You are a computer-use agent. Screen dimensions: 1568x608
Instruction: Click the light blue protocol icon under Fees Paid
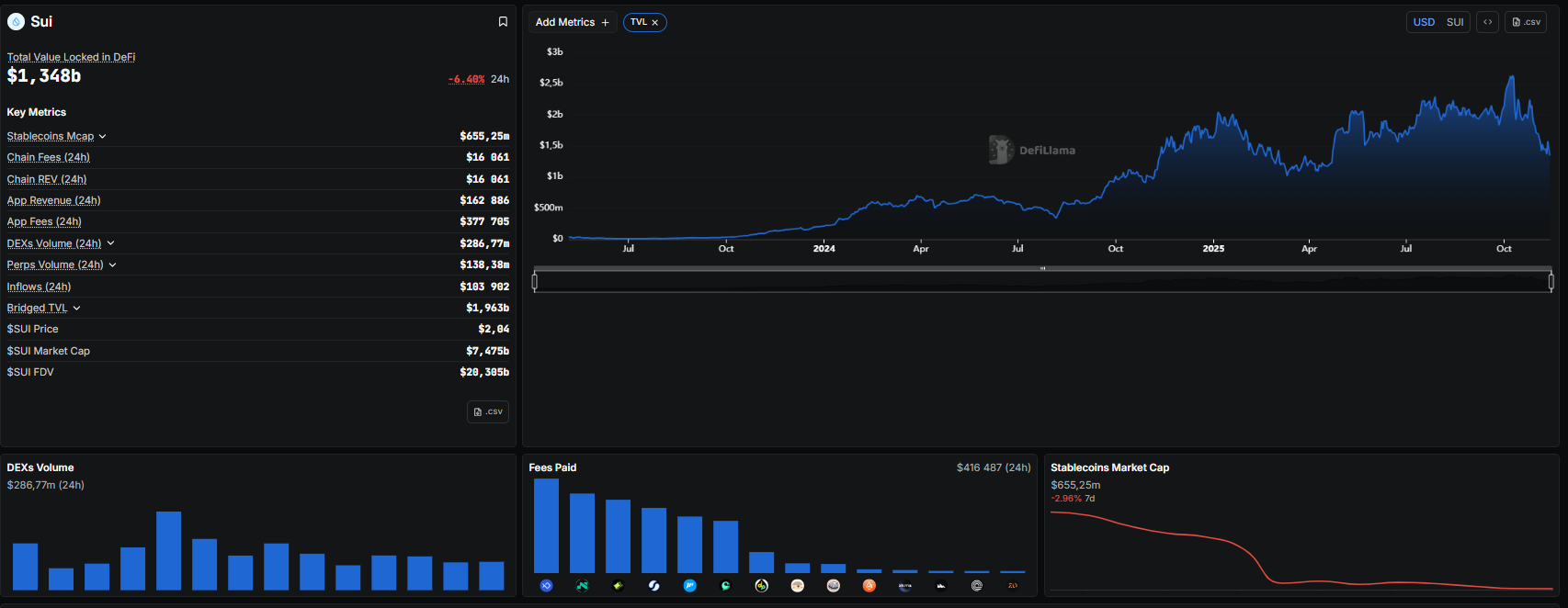coord(689,586)
